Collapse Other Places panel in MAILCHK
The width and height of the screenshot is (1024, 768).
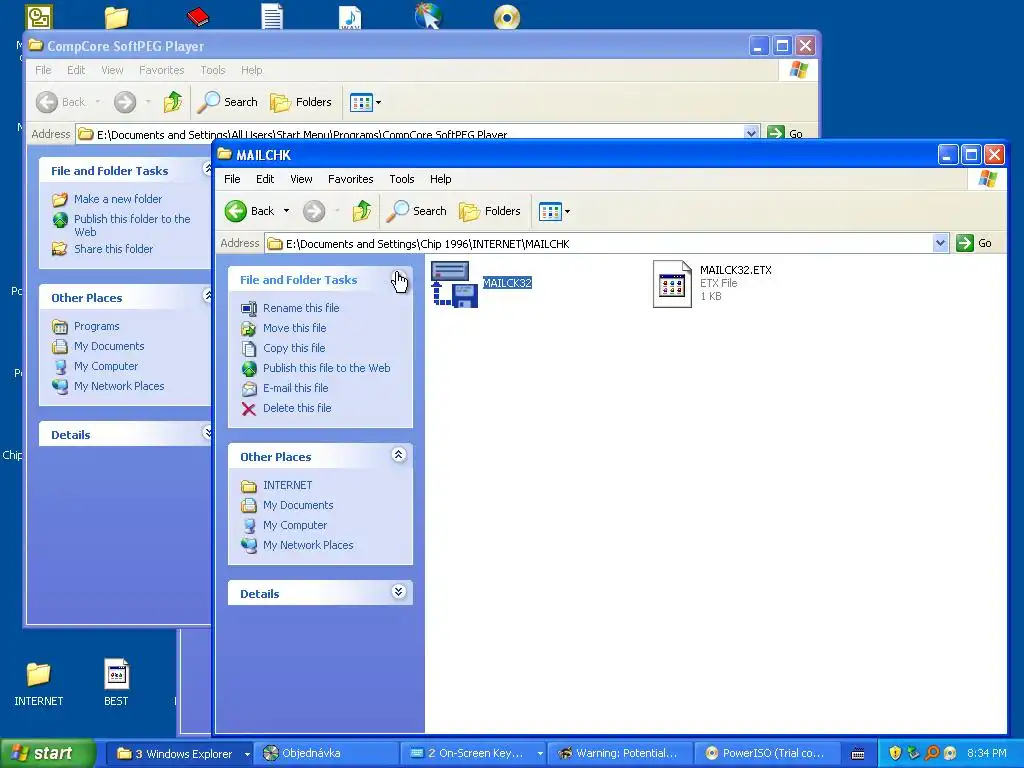[x=398, y=455]
